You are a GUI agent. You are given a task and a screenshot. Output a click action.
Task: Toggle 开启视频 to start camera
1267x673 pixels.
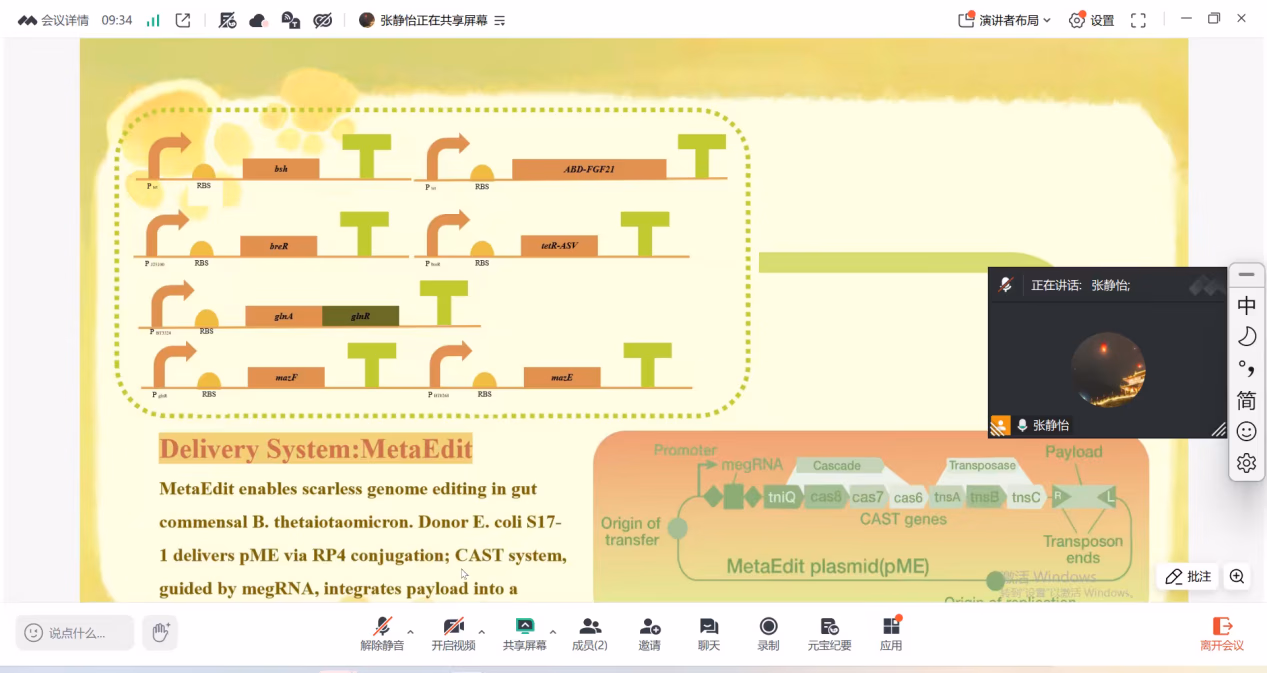pos(453,634)
